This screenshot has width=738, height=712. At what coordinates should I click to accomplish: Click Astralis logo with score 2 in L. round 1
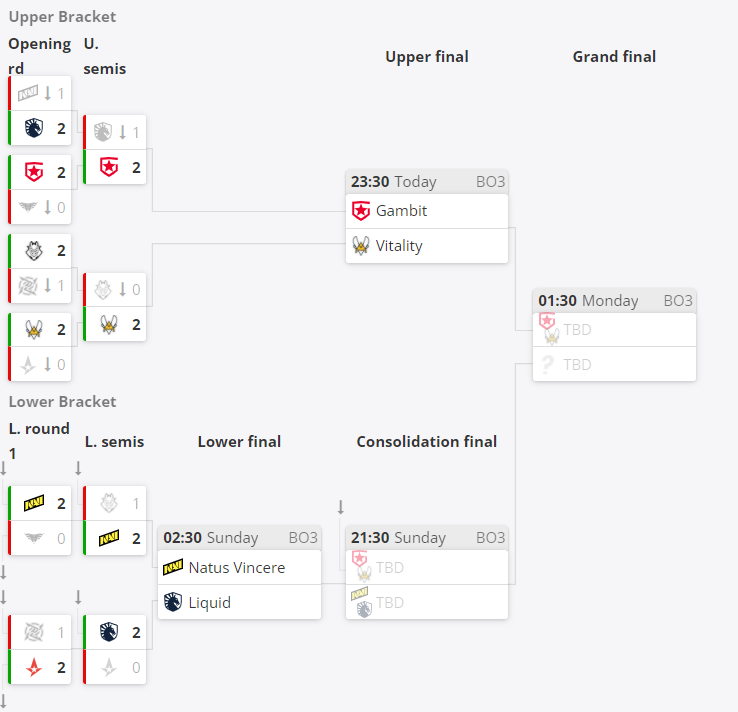click(x=34, y=667)
